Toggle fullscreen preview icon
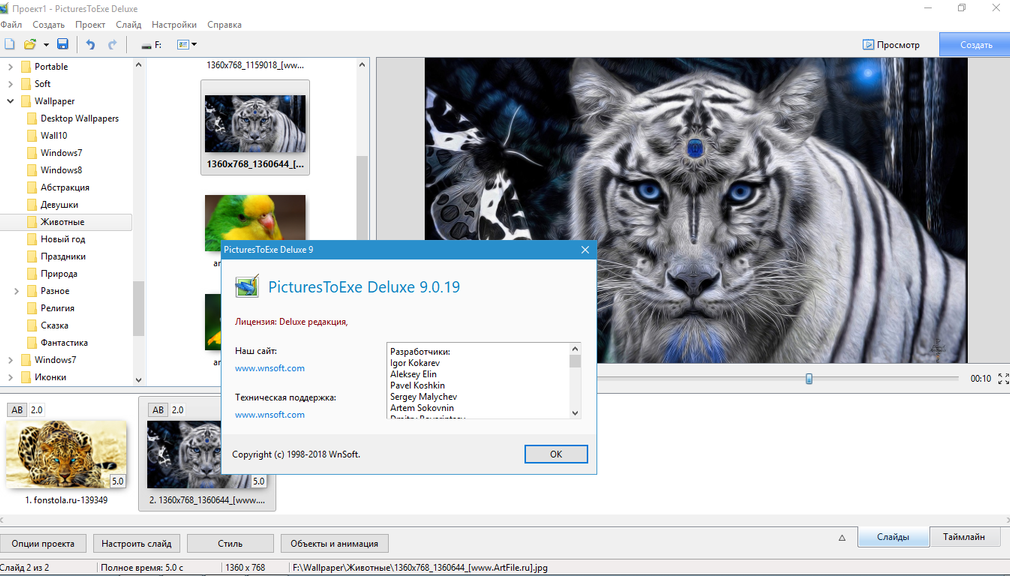The height and width of the screenshot is (576, 1010). [x=1003, y=379]
